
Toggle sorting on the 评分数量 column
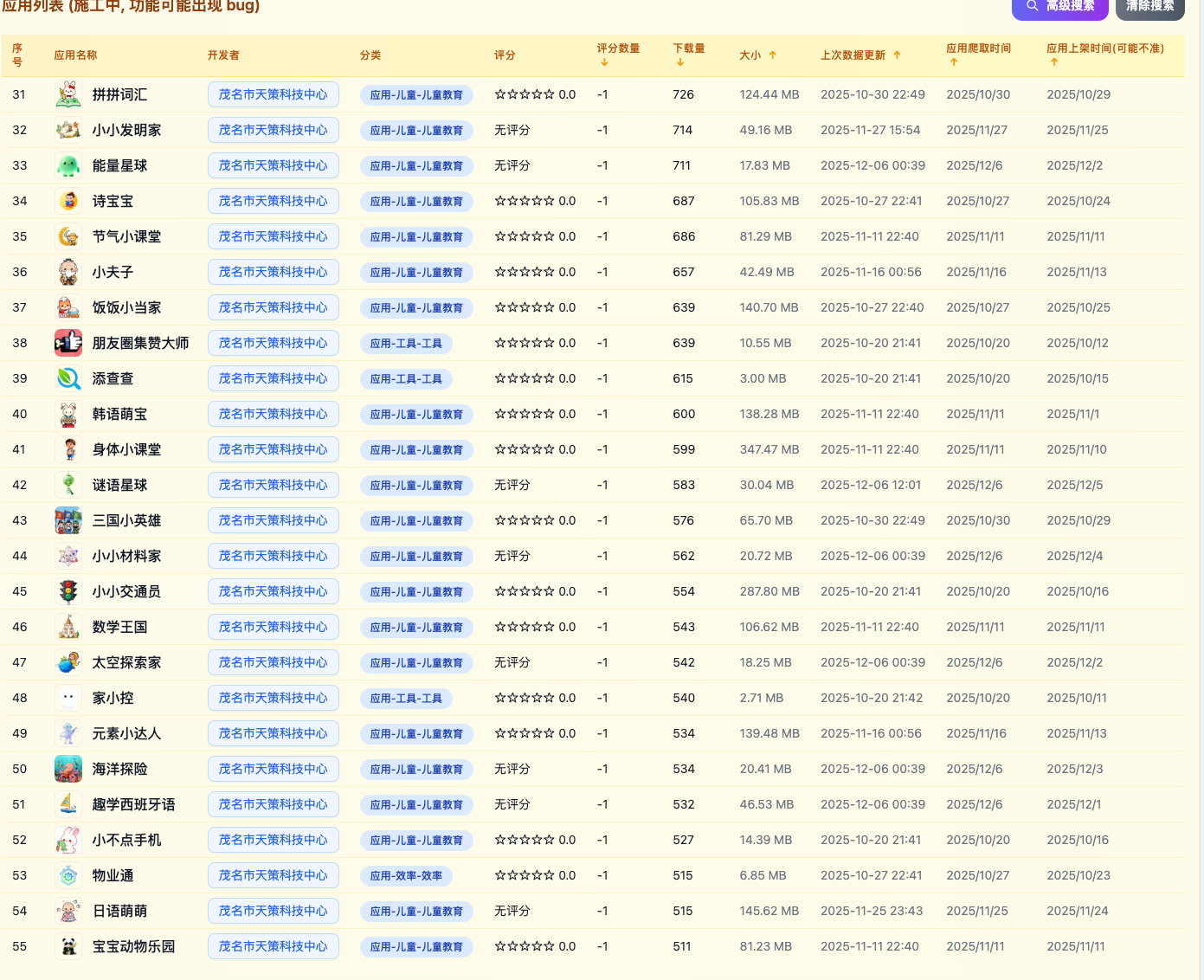coord(603,62)
